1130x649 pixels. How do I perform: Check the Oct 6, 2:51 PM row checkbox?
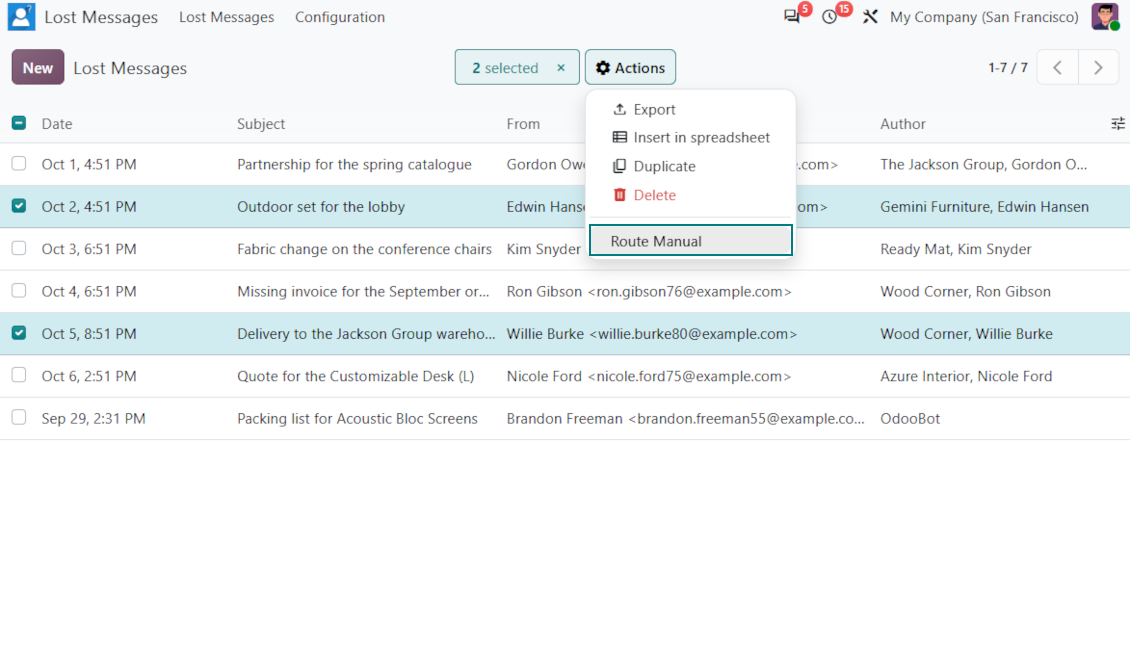(x=19, y=375)
